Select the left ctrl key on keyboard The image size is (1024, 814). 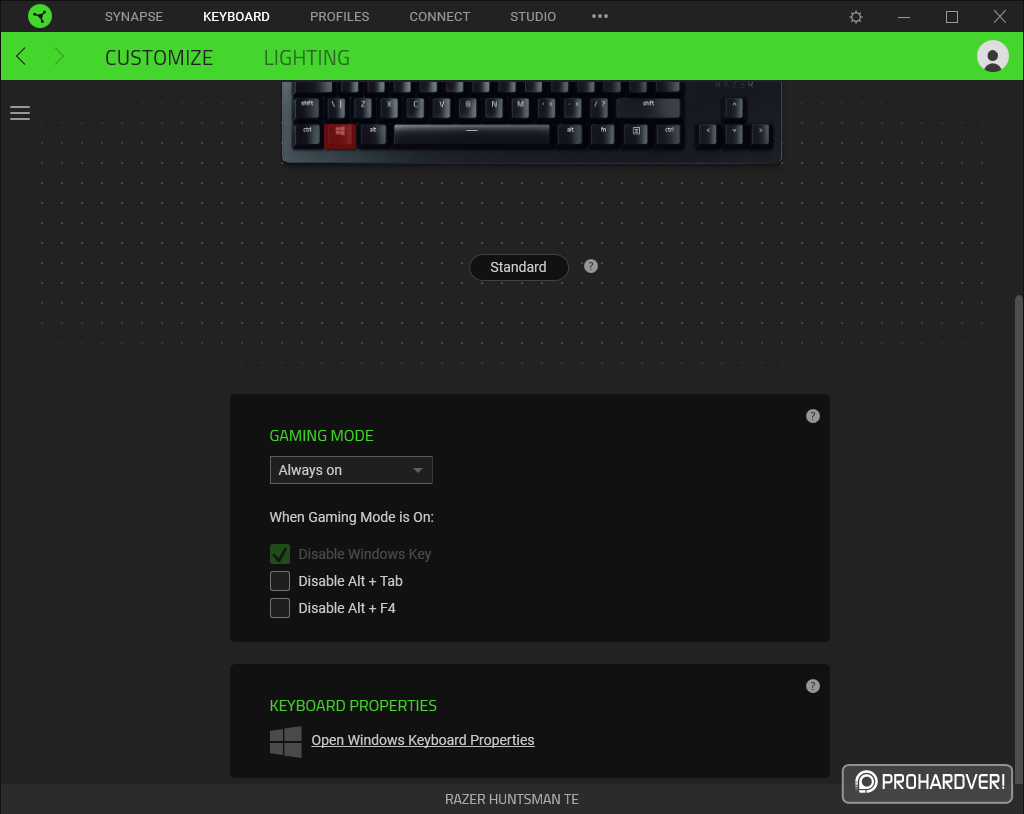click(x=307, y=133)
